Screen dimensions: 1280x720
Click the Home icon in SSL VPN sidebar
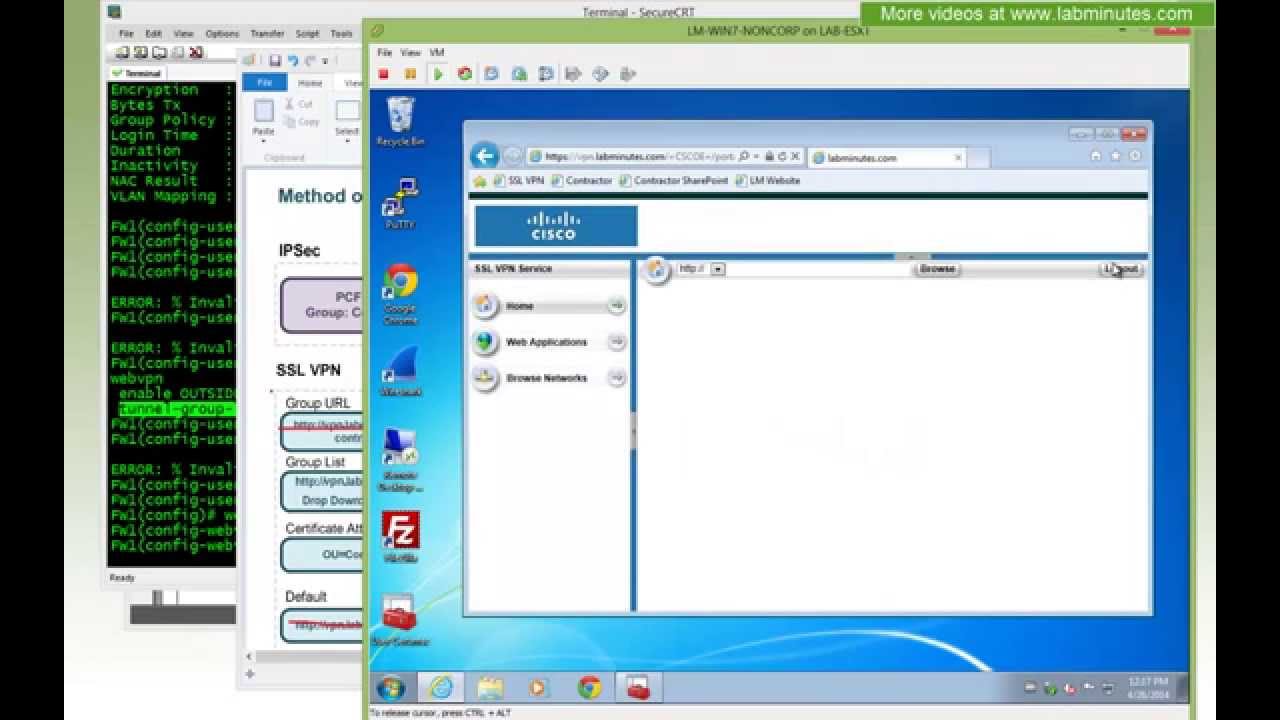click(485, 305)
